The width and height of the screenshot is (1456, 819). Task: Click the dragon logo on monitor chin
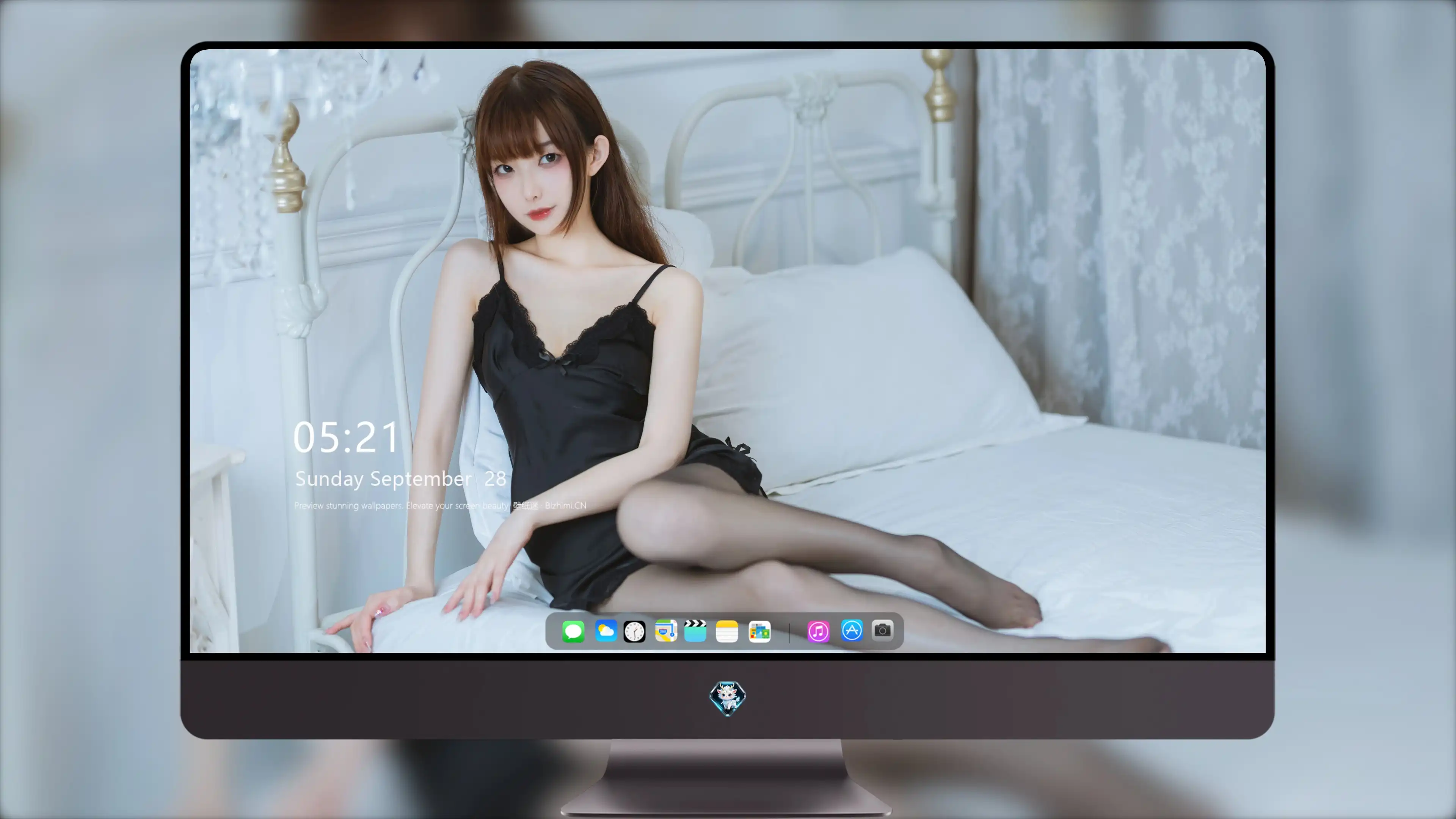pyautogui.click(x=728, y=698)
